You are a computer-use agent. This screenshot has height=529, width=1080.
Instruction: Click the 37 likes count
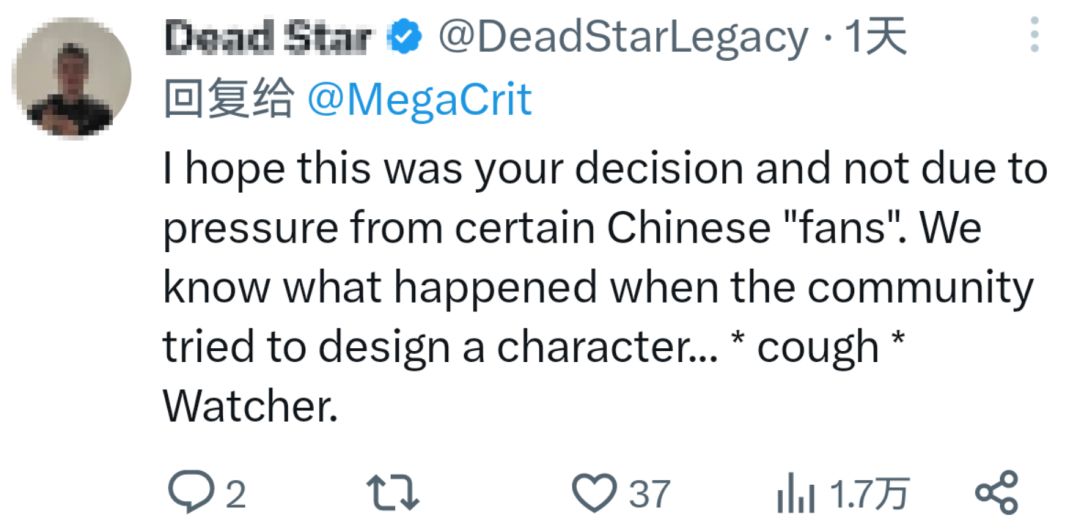point(650,494)
